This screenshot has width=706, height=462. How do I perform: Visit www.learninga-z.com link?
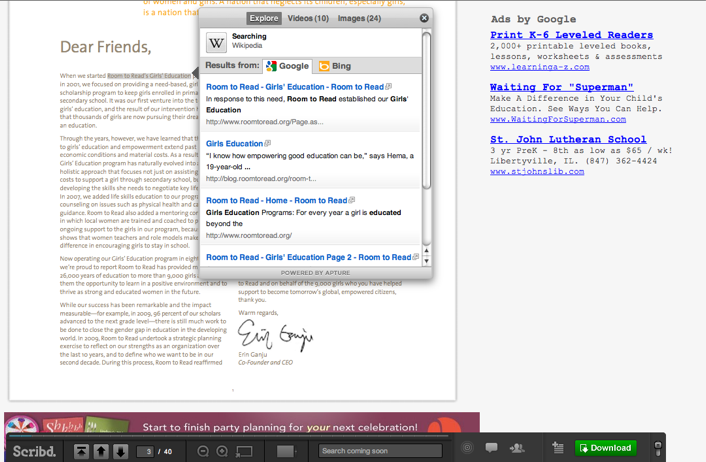click(x=539, y=67)
